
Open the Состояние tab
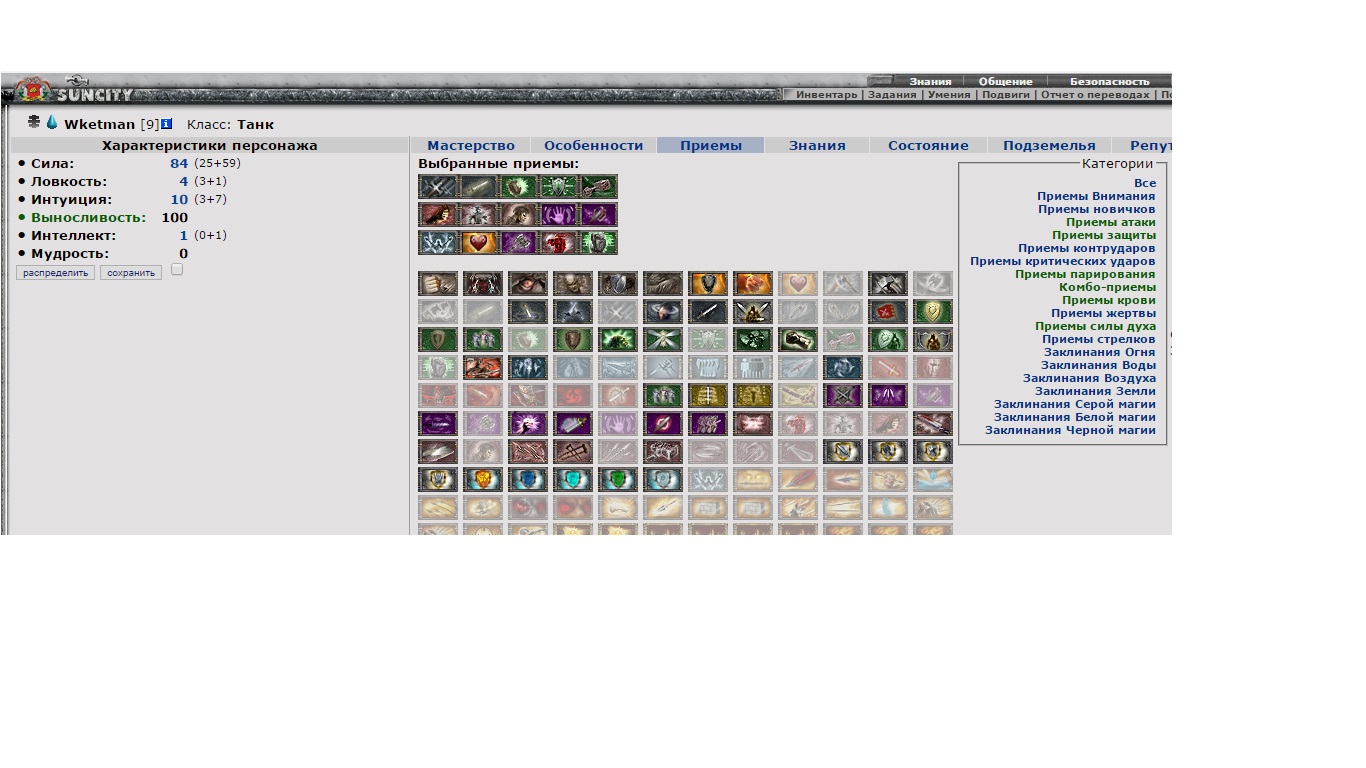(x=928, y=146)
